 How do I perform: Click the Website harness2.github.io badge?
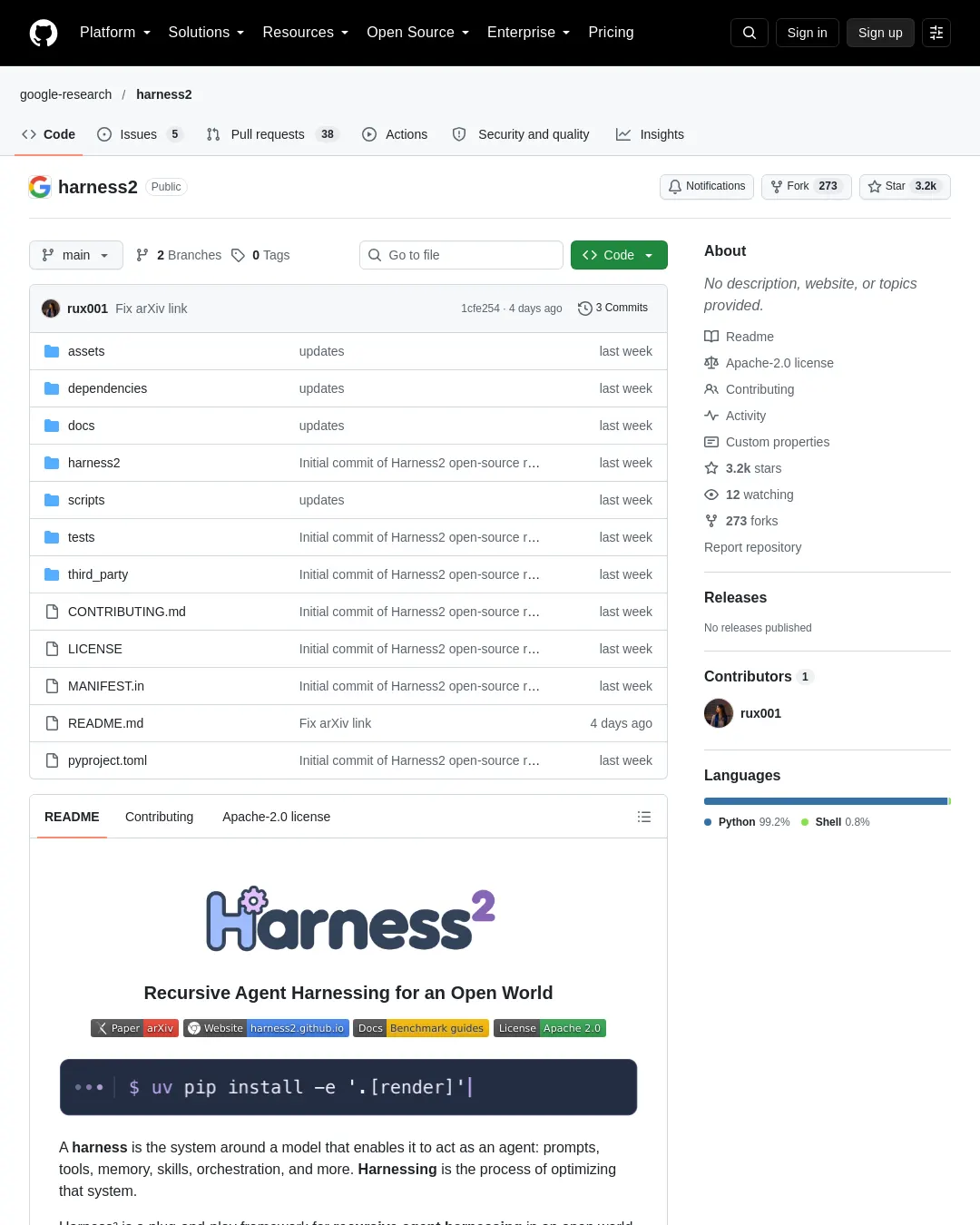click(266, 1028)
